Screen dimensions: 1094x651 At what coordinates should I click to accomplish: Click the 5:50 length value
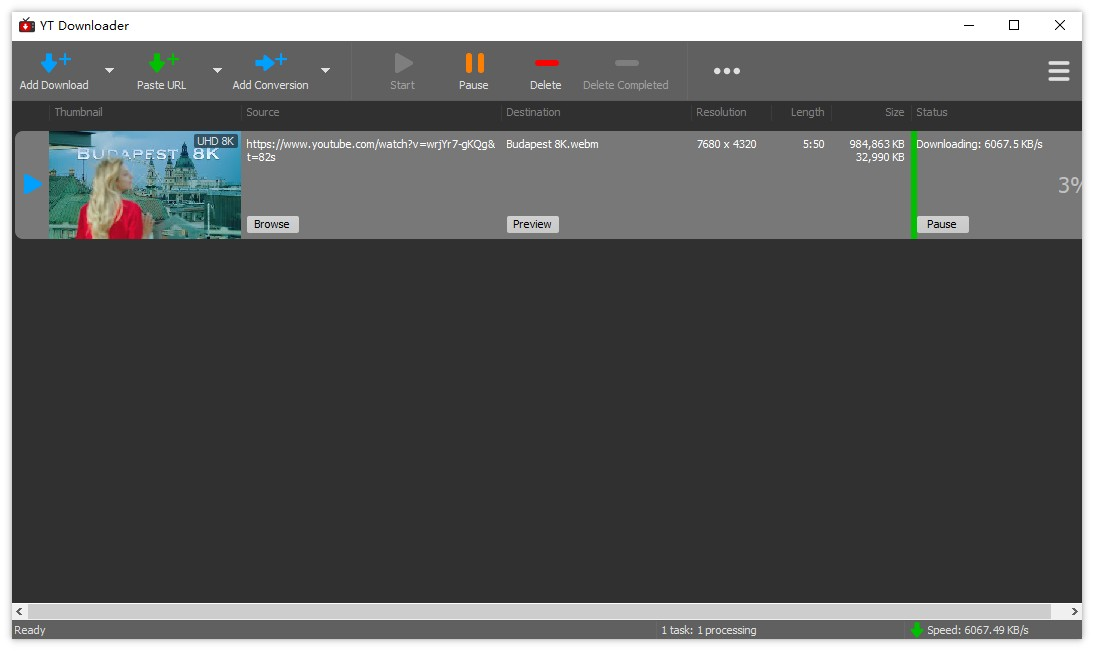pyautogui.click(x=813, y=144)
